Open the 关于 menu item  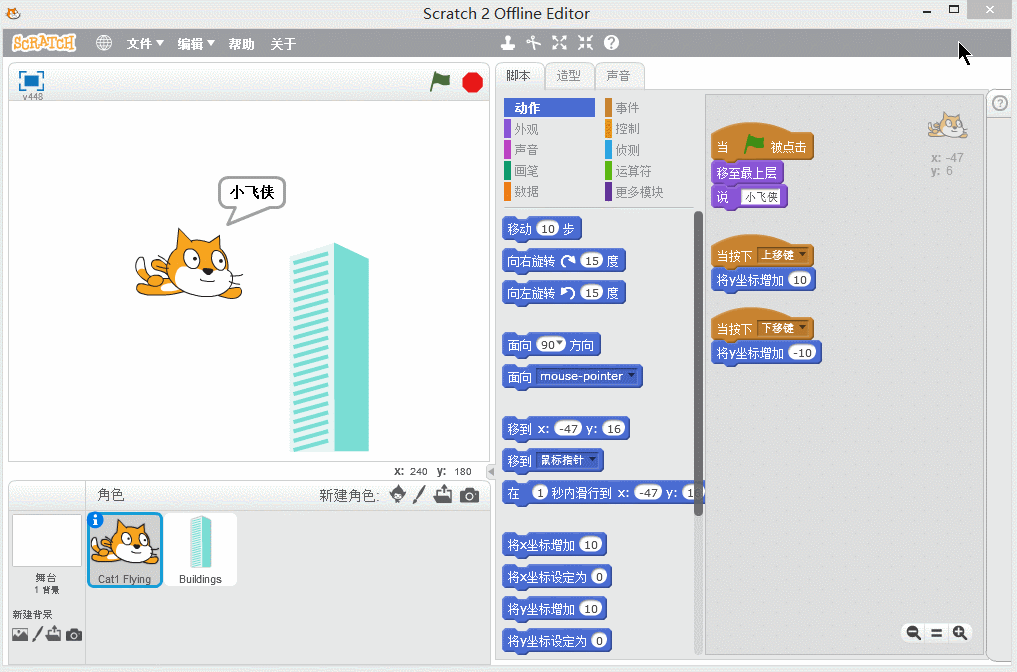[283, 43]
